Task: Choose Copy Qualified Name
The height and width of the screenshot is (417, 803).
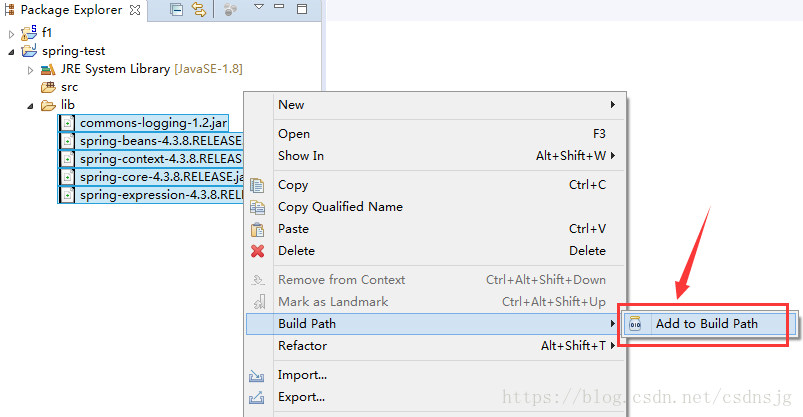Action: click(x=435, y=207)
